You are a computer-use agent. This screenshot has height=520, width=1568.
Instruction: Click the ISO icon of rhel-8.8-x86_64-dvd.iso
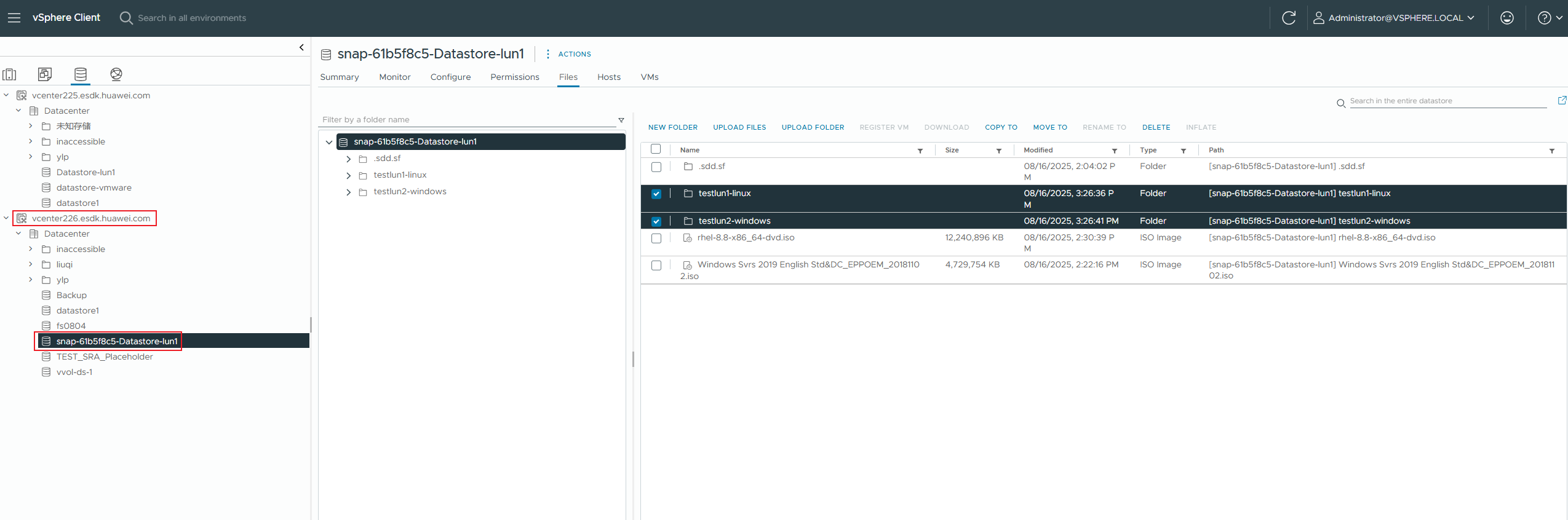click(688, 238)
